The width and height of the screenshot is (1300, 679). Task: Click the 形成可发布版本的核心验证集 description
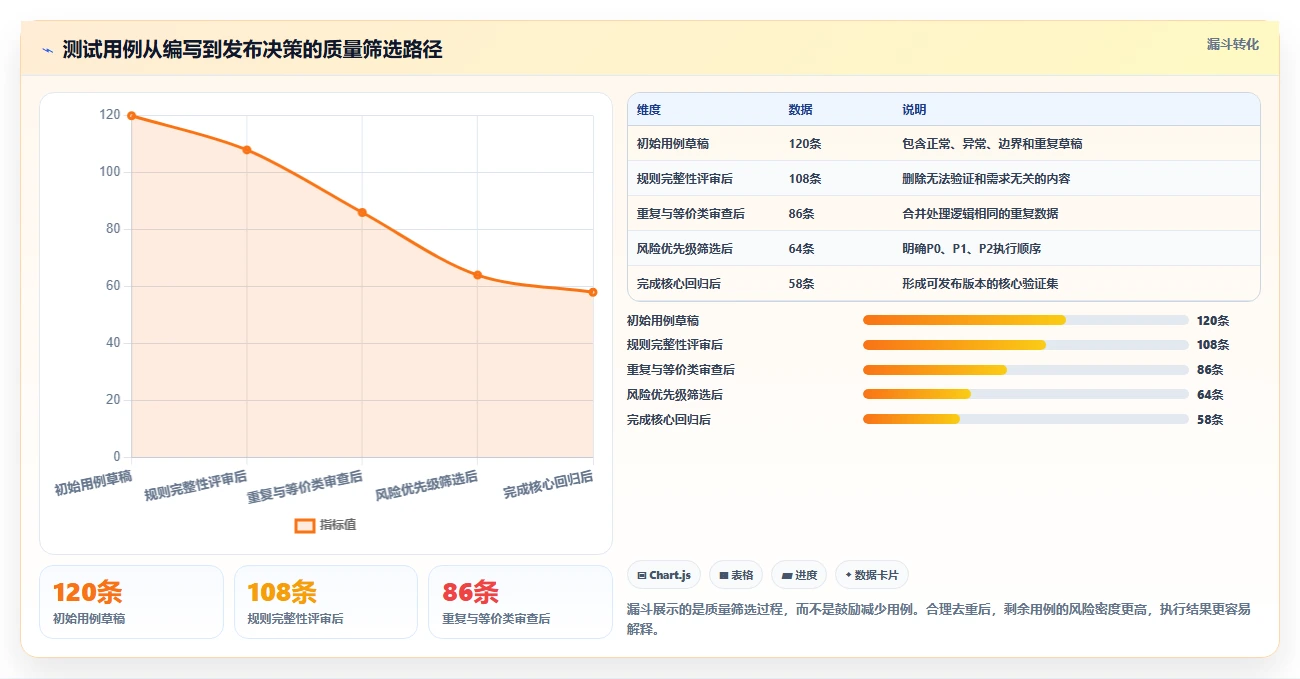coord(980,284)
